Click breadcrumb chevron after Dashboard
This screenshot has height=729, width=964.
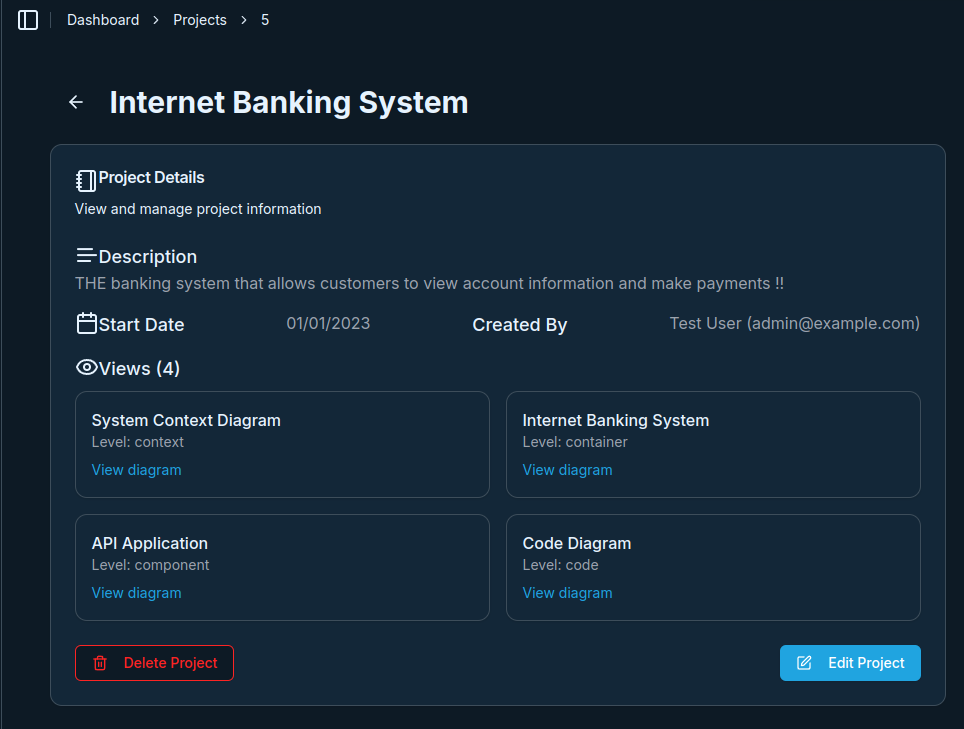(x=156, y=20)
